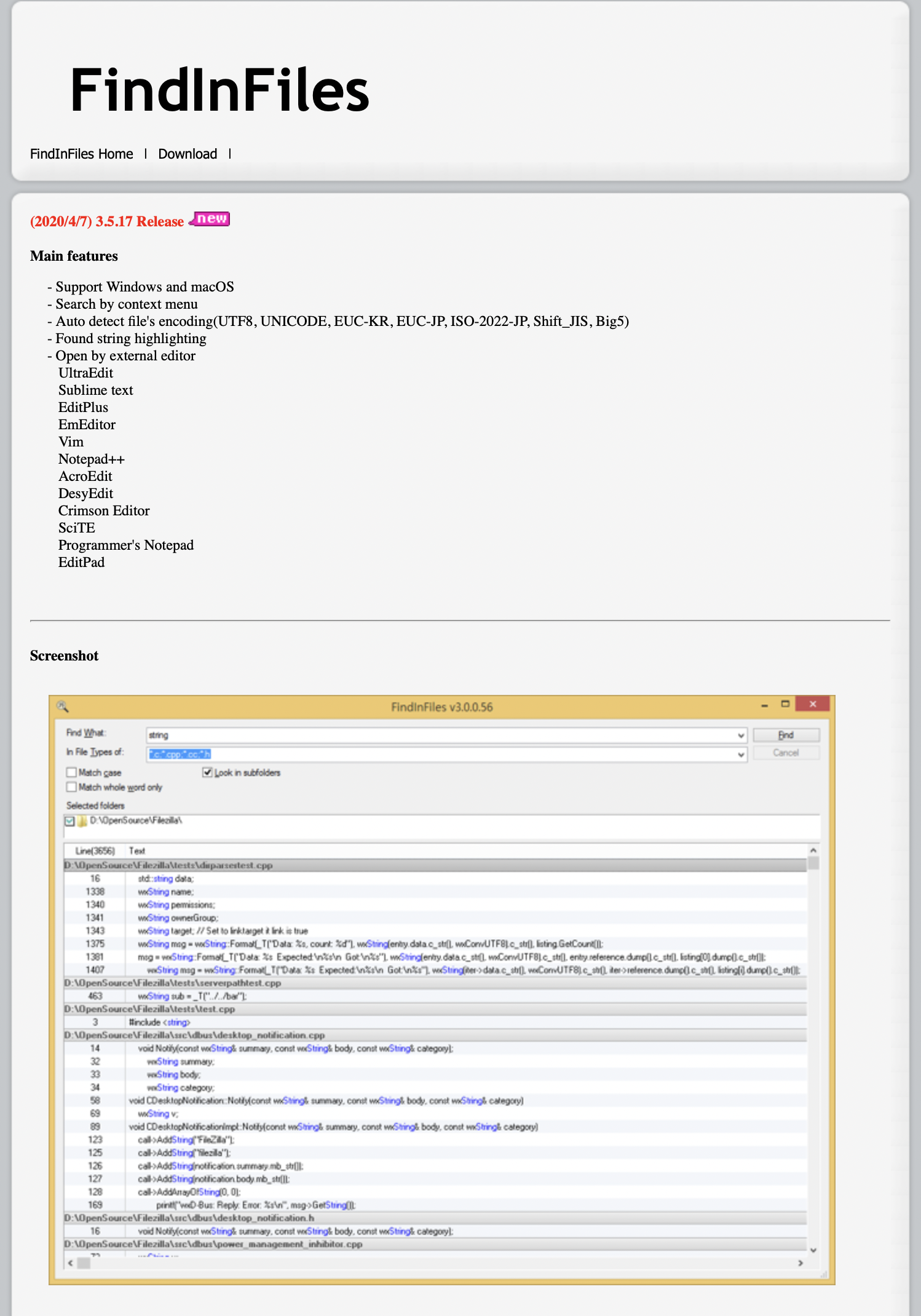Click 'Sublime text' in the editor list
Image resolution: width=921 pixels, height=1316 pixels.
pyautogui.click(x=96, y=390)
